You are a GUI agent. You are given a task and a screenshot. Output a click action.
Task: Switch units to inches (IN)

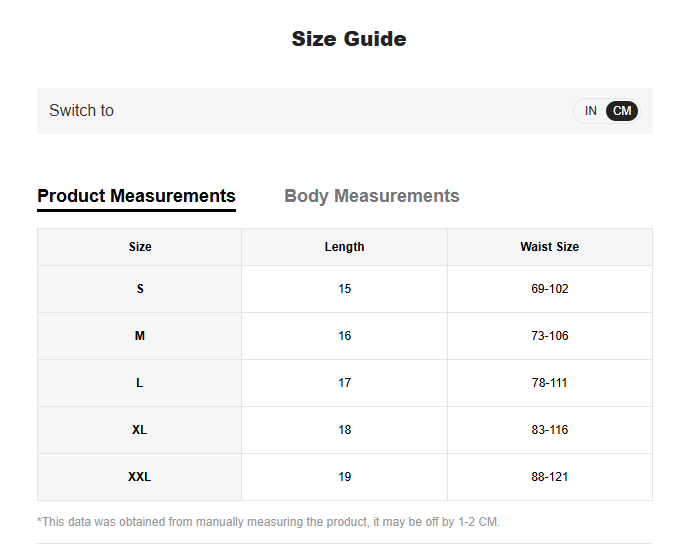point(591,111)
